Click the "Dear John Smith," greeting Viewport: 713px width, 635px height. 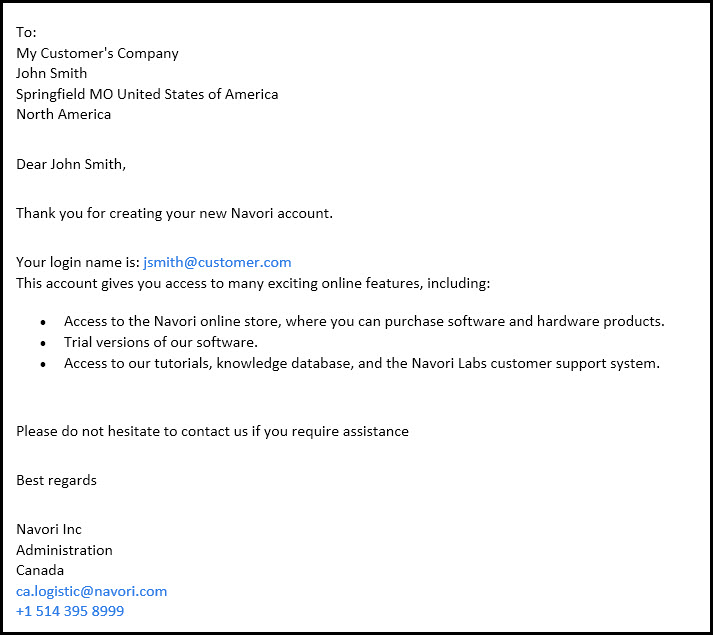pyautogui.click(x=71, y=164)
